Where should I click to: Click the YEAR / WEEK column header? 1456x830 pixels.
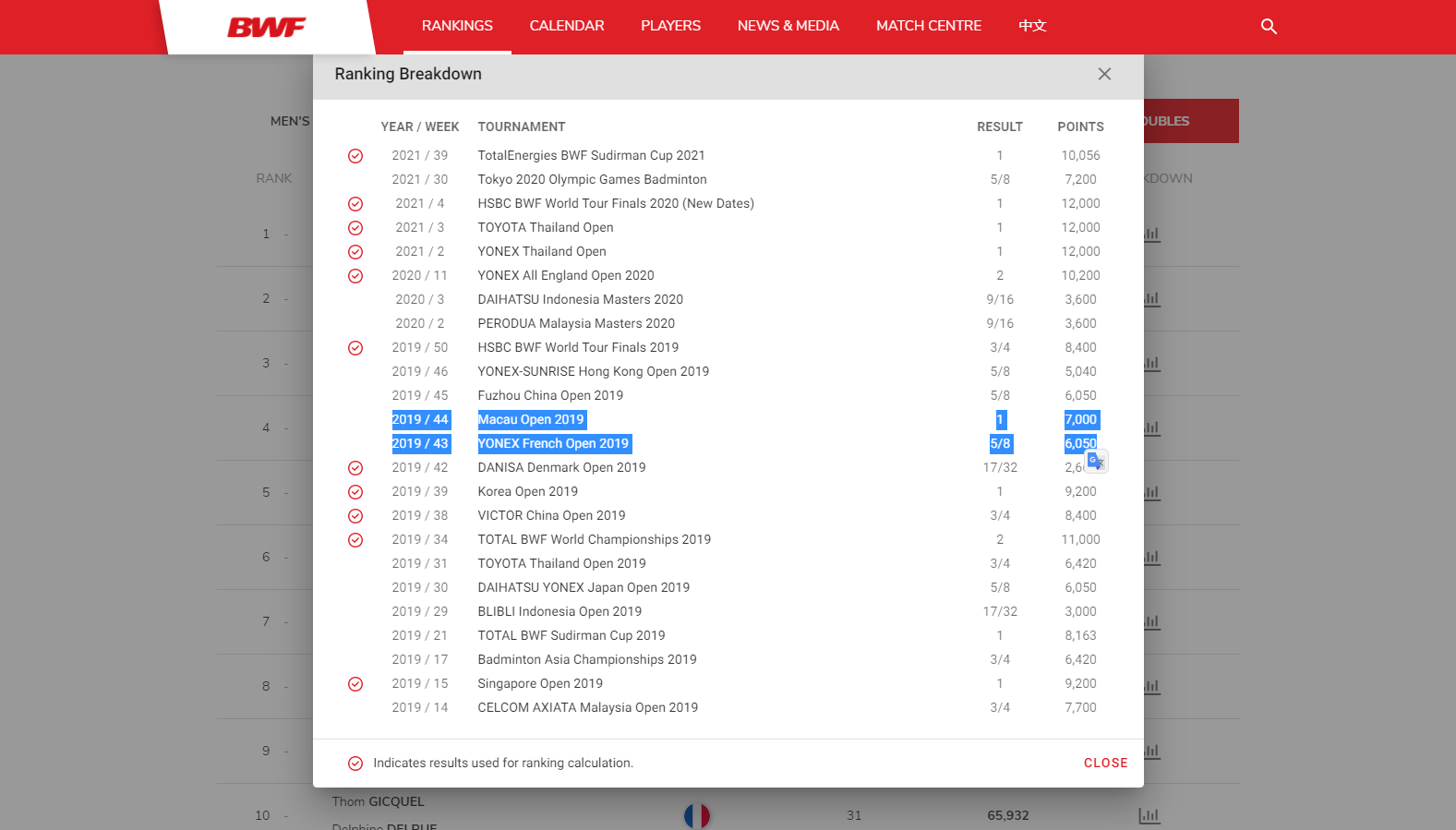click(x=420, y=126)
